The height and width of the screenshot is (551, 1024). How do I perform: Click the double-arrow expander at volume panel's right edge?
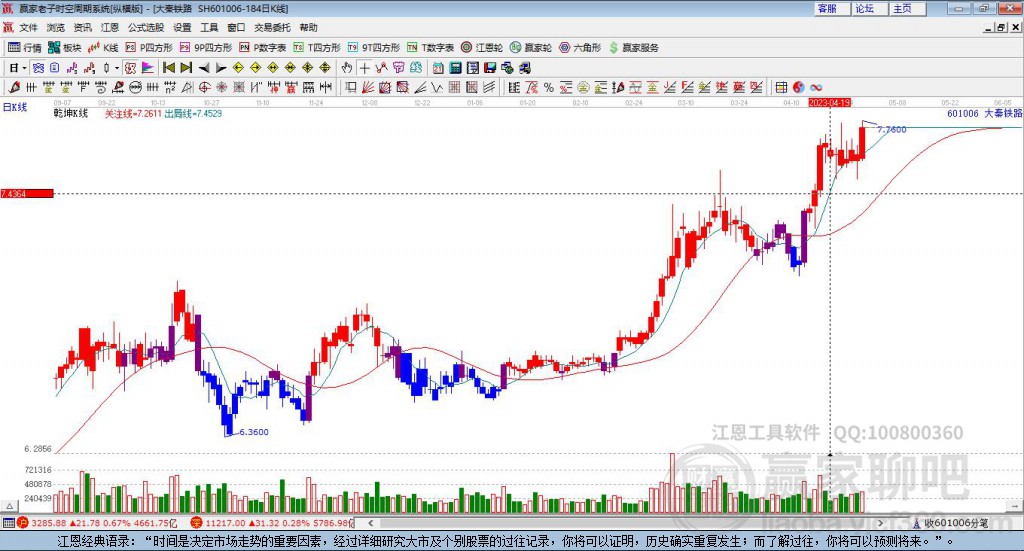tap(1015, 506)
